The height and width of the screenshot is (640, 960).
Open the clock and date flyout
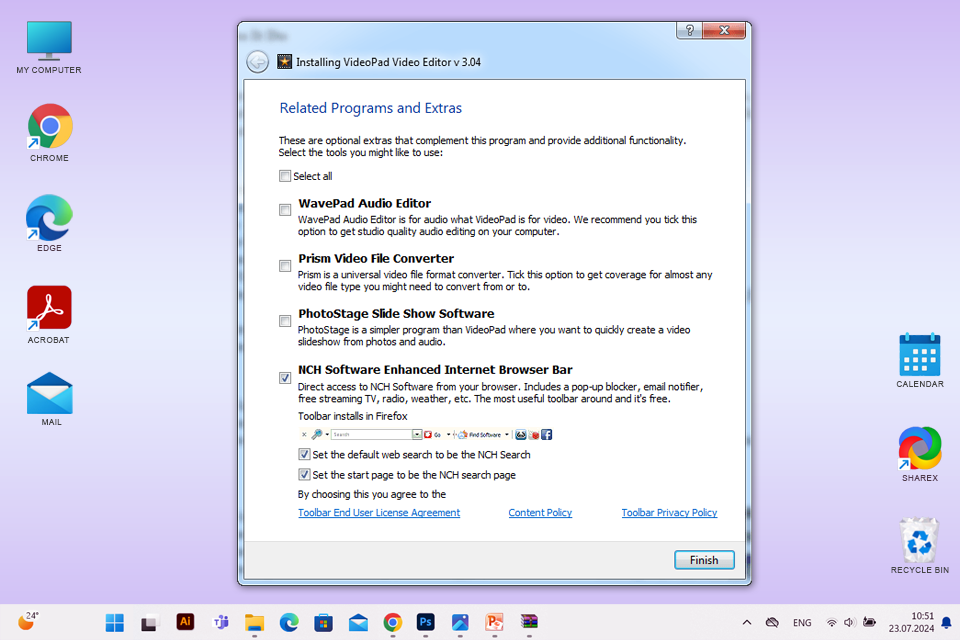[x=911, y=622]
